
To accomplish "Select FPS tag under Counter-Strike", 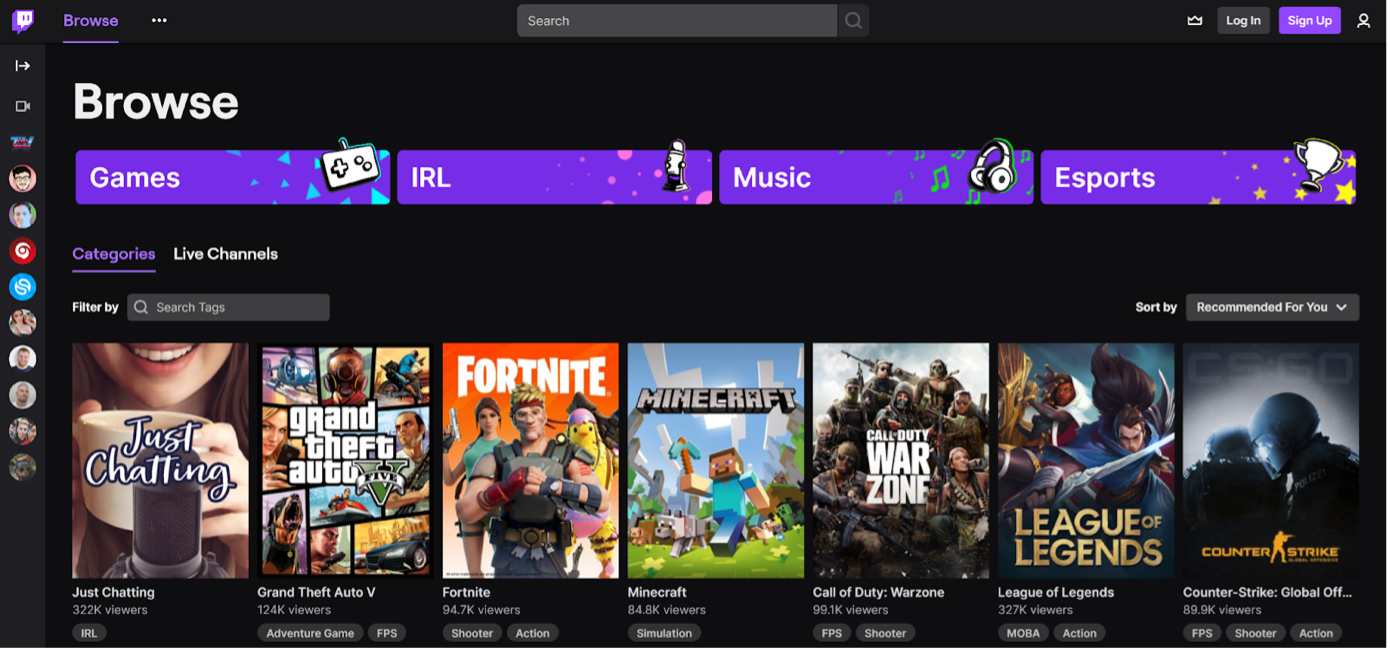I will (x=1202, y=634).
